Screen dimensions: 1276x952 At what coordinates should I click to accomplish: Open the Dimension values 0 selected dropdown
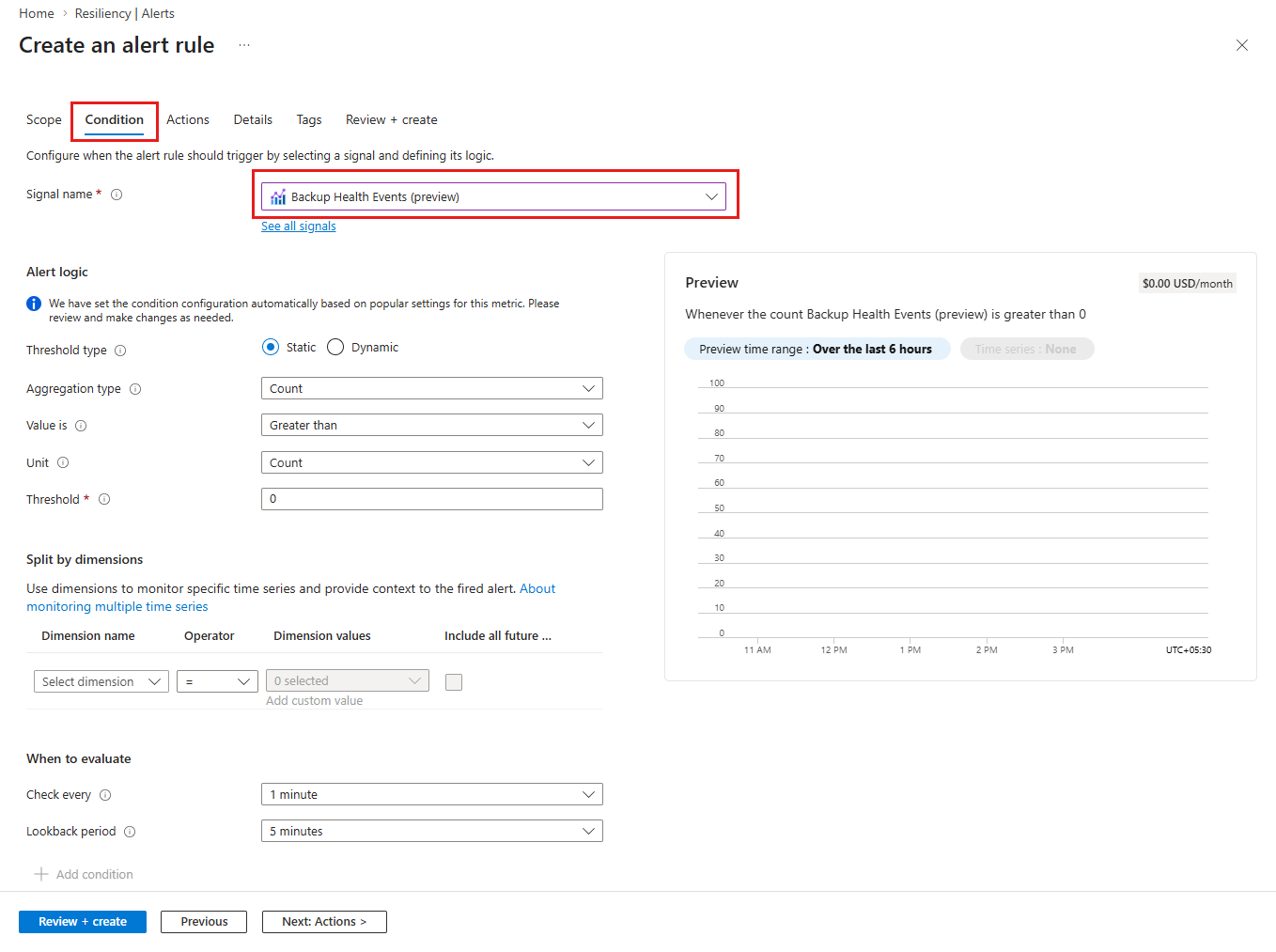pyautogui.click(x=348, y=680)
